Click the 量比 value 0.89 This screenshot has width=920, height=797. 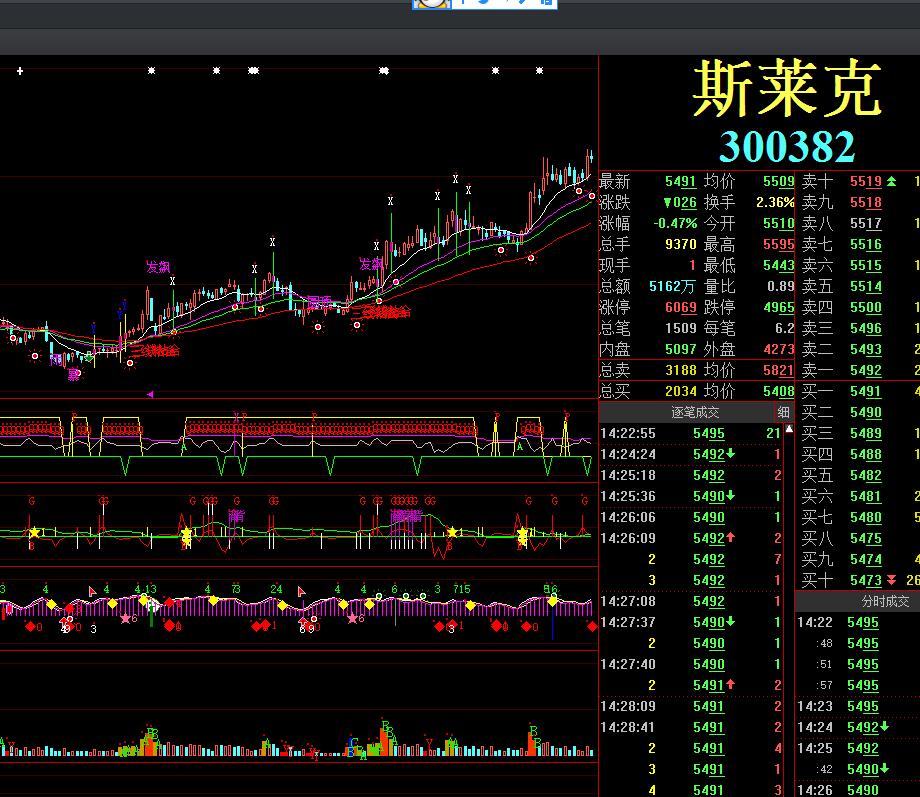point(780,286)
